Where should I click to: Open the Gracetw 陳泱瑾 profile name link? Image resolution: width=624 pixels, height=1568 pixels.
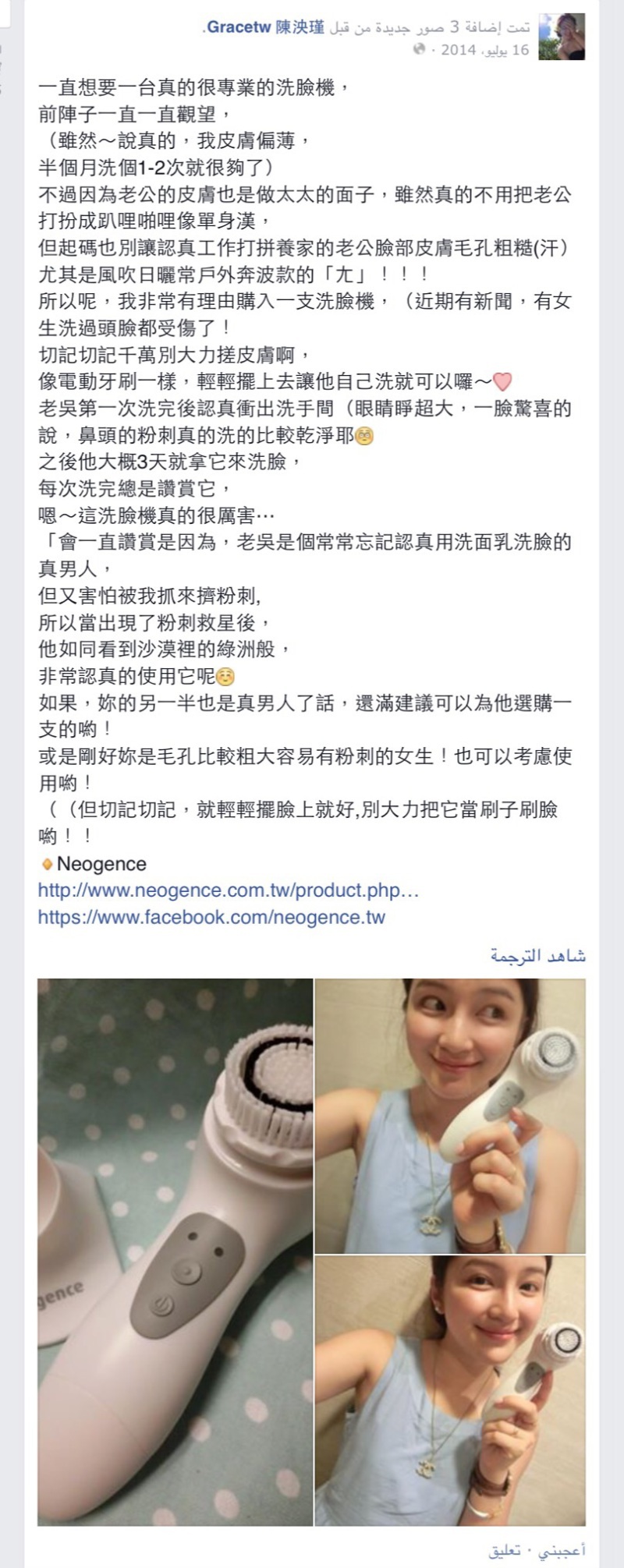click(x=266, y=28)
